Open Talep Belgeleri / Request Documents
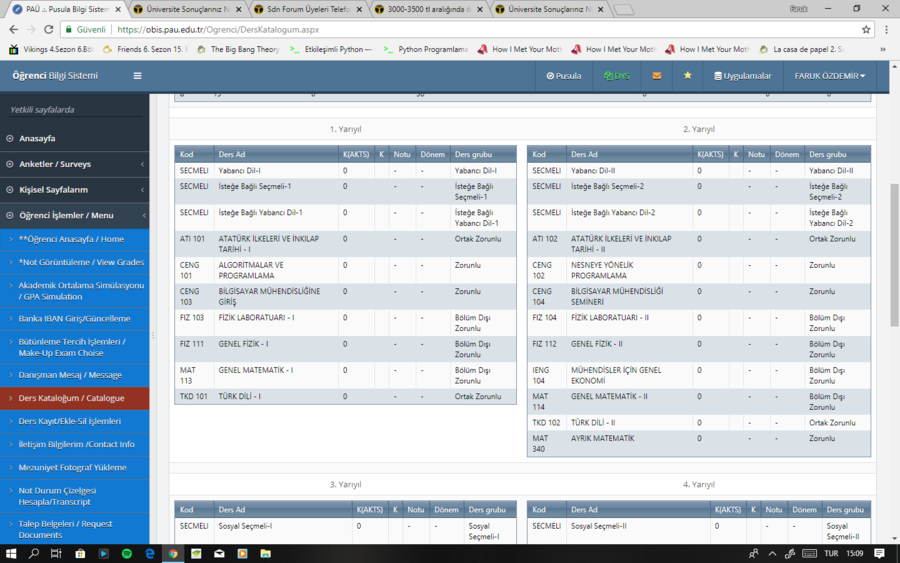The image size is (900, 563). pyautogui.click(x=75, y=529)
